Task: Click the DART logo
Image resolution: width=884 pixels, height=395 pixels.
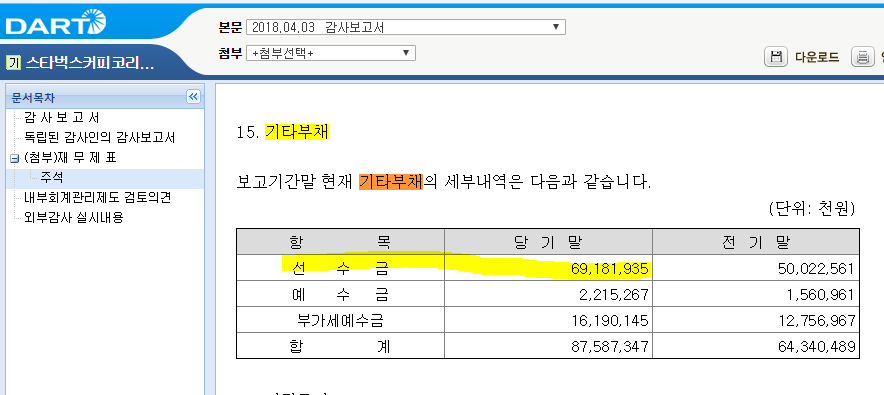Action: click(55, 23)
